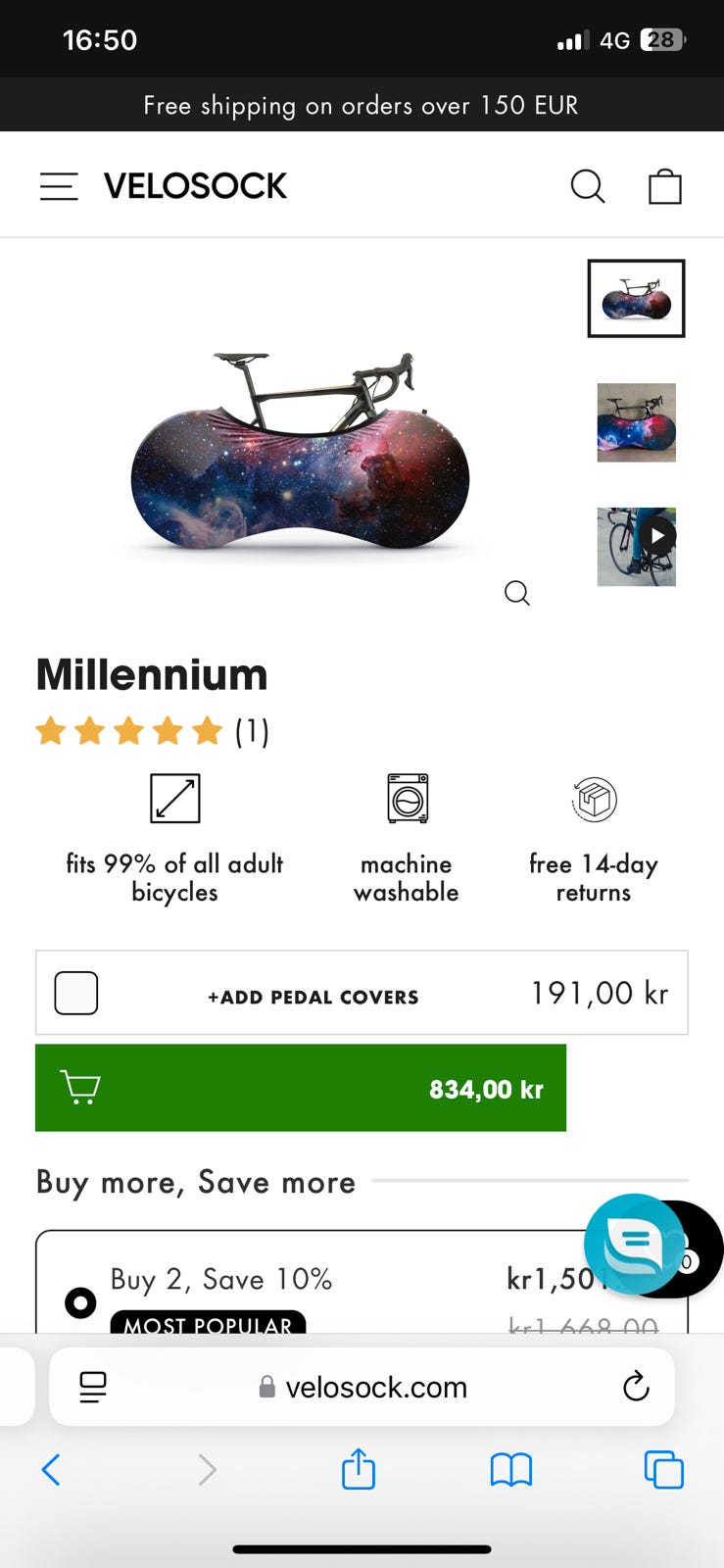Check the Add Pedal Covers checkbox
724x1568 pixels.
point(76,993)
